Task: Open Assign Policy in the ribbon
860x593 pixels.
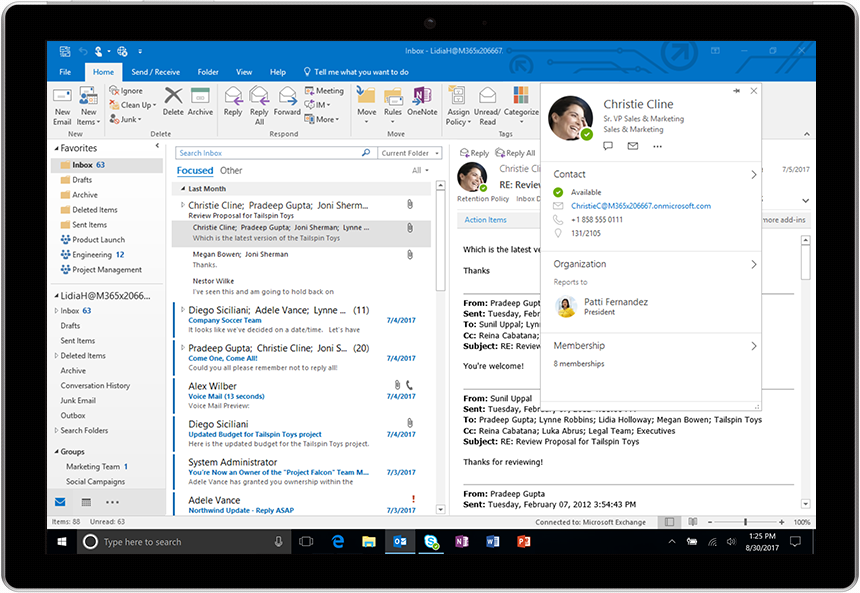Action: click(x=458, y=106)
